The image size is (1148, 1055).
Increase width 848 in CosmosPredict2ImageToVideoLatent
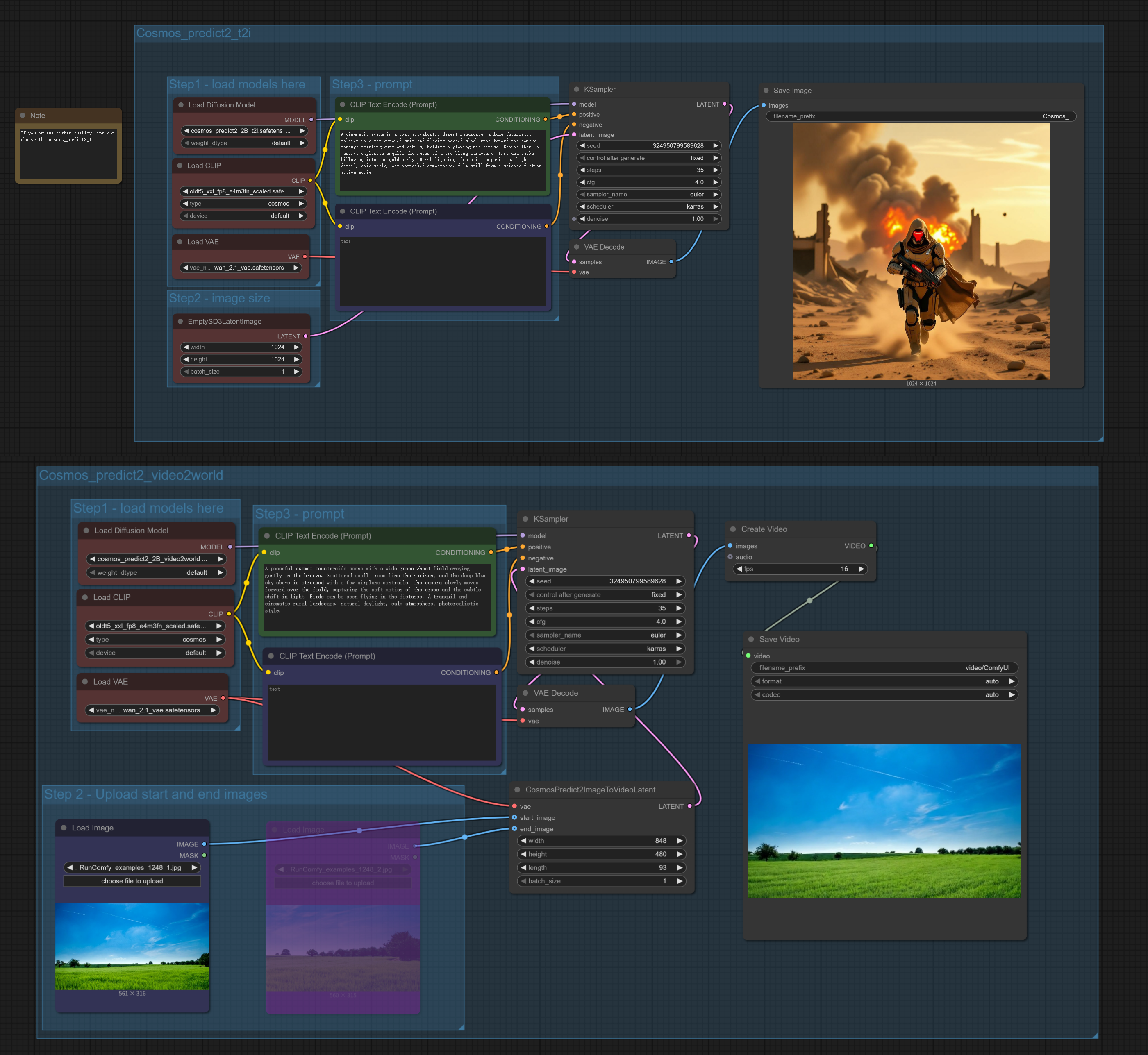point(679,841)
